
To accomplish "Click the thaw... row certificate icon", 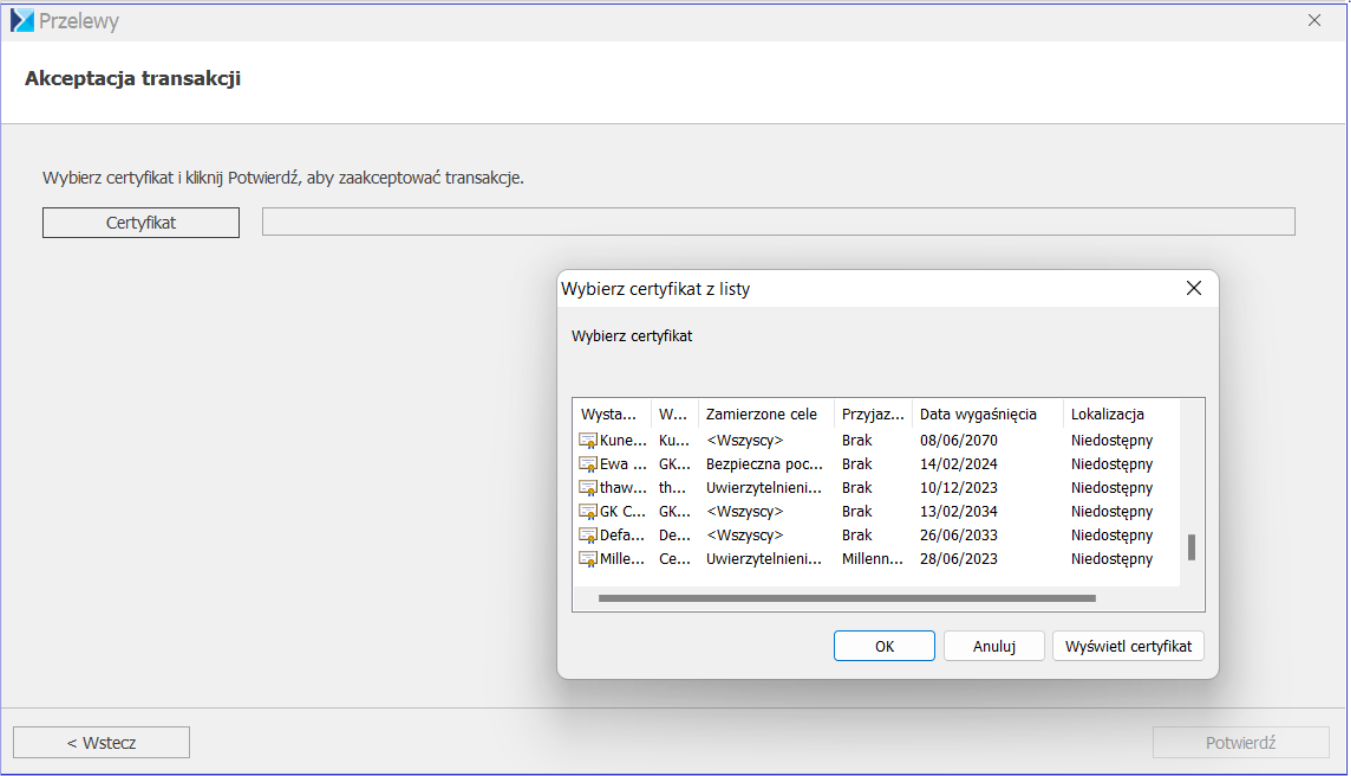I will click(x=588, y=488).
